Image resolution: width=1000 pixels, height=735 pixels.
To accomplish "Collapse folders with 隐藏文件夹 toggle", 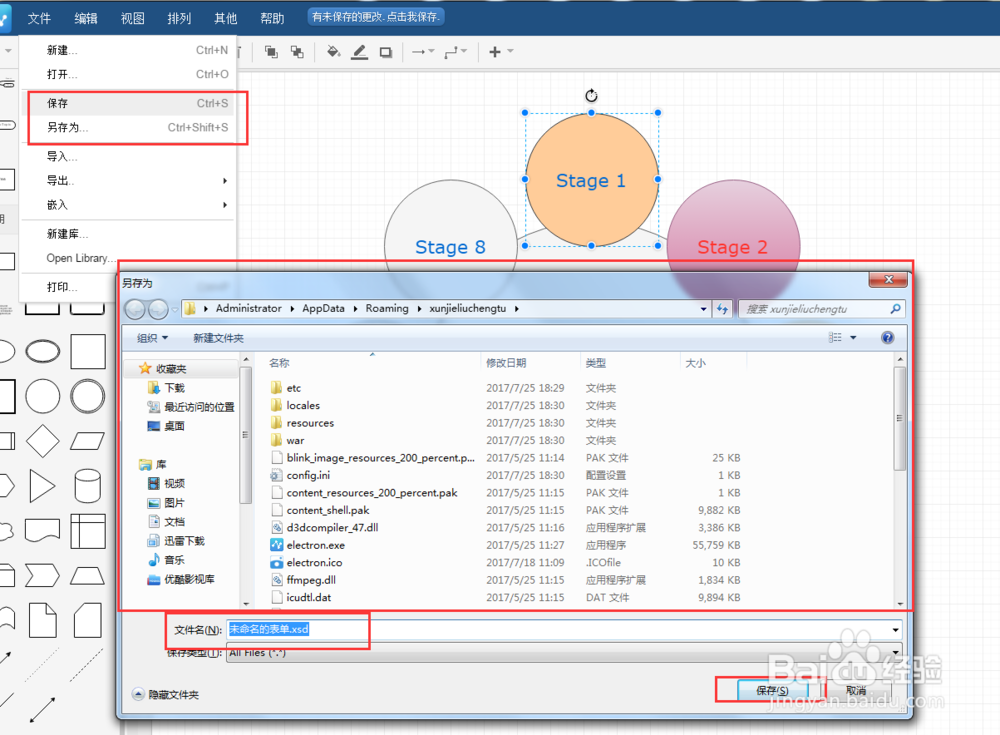I will 166,694.
